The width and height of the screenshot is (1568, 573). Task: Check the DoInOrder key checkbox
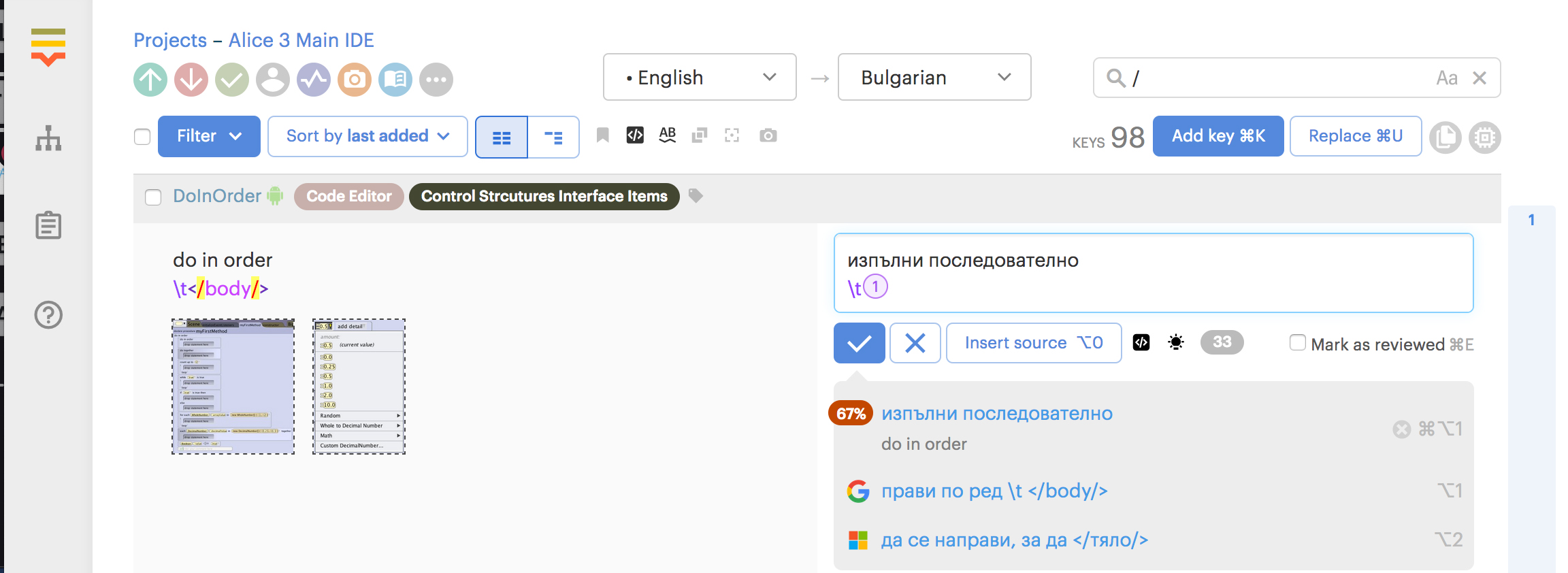153,197
